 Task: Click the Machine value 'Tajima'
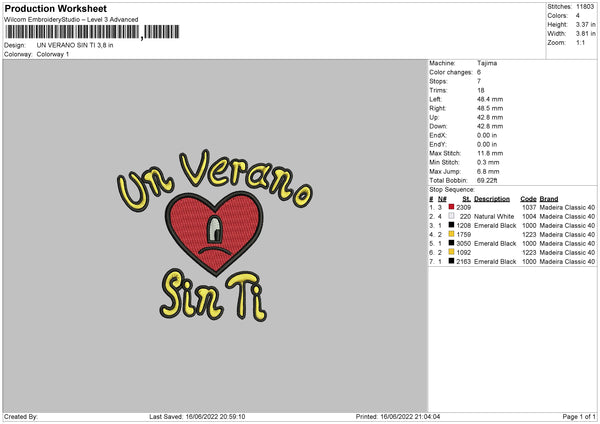pyautogui.click(x=487, y=63)
